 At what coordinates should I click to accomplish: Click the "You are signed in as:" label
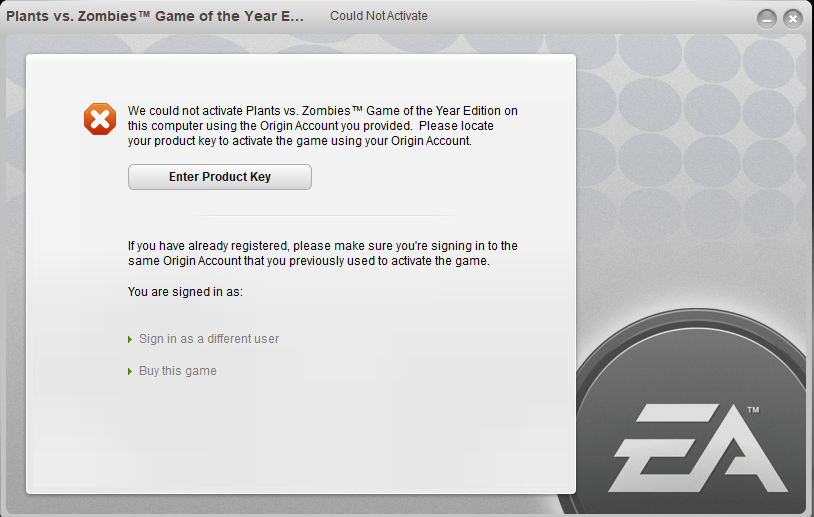[186, 292]
